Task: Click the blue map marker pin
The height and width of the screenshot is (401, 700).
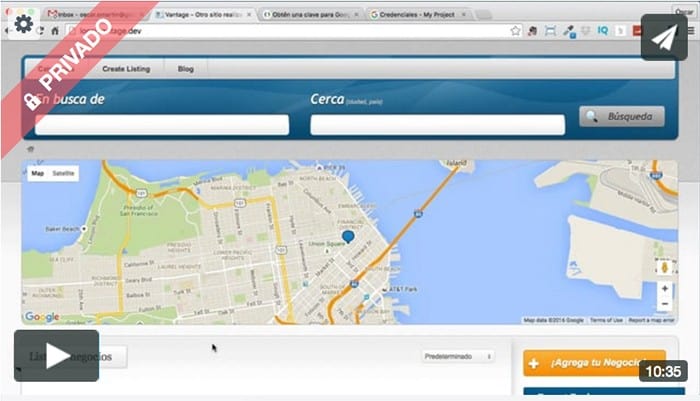Action: [x=348, y=237]
